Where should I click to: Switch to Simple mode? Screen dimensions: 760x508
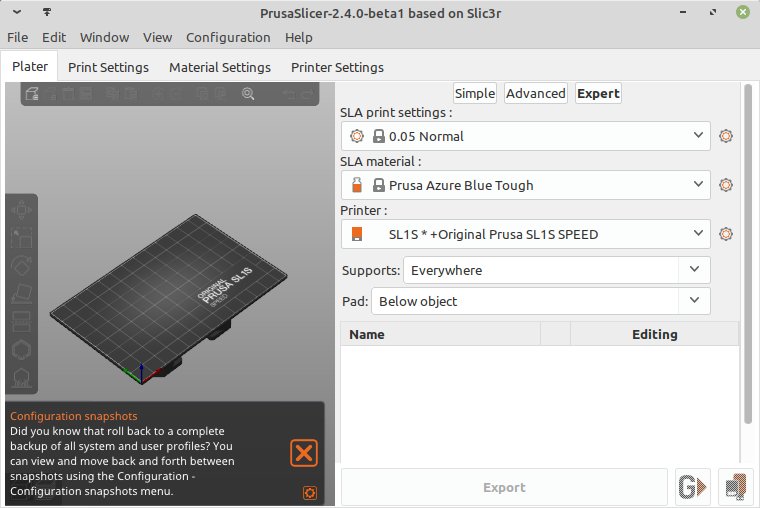point(475,94)
